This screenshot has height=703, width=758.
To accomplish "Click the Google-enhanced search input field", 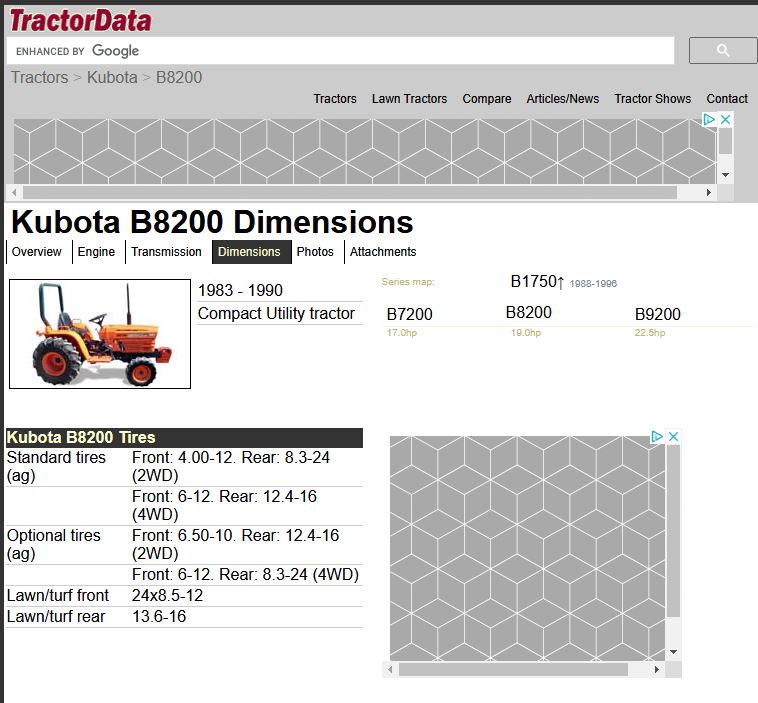I will 340,51.
